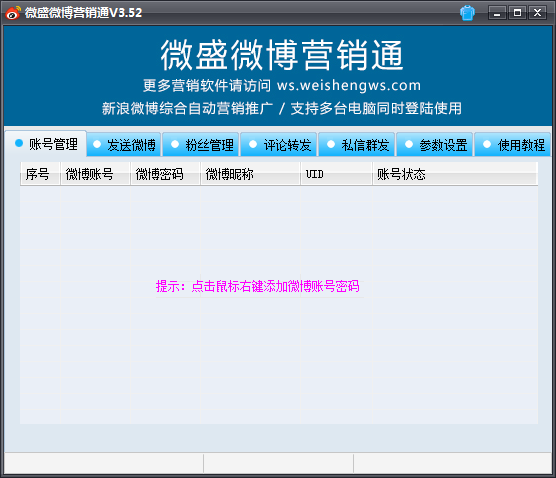Image resolution: width=556 pixels, height=478 pixels.
Task: Click the UID column header
Action: (x=337, y=174)
